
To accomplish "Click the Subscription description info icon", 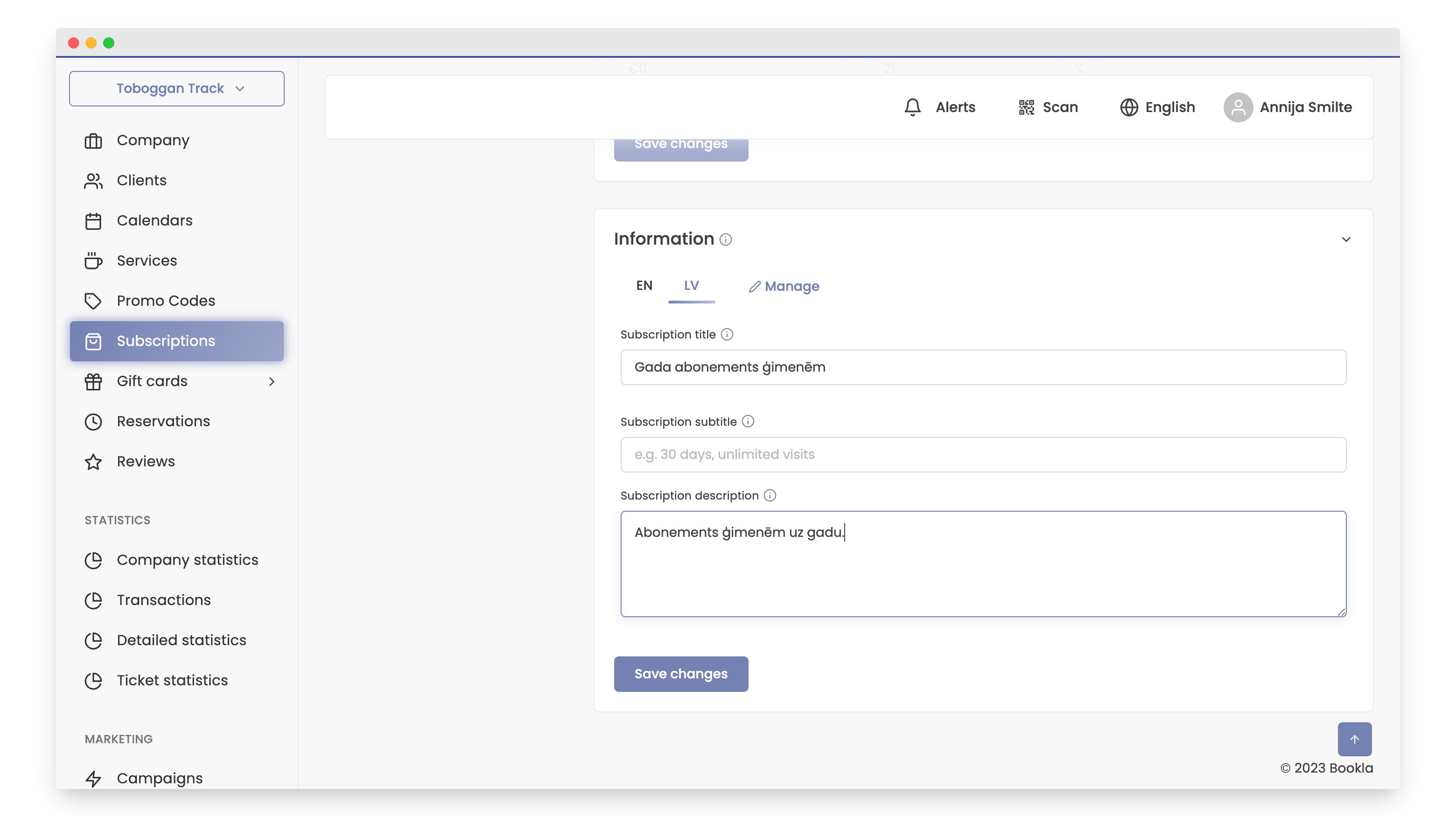I will (x=770, y=495).
